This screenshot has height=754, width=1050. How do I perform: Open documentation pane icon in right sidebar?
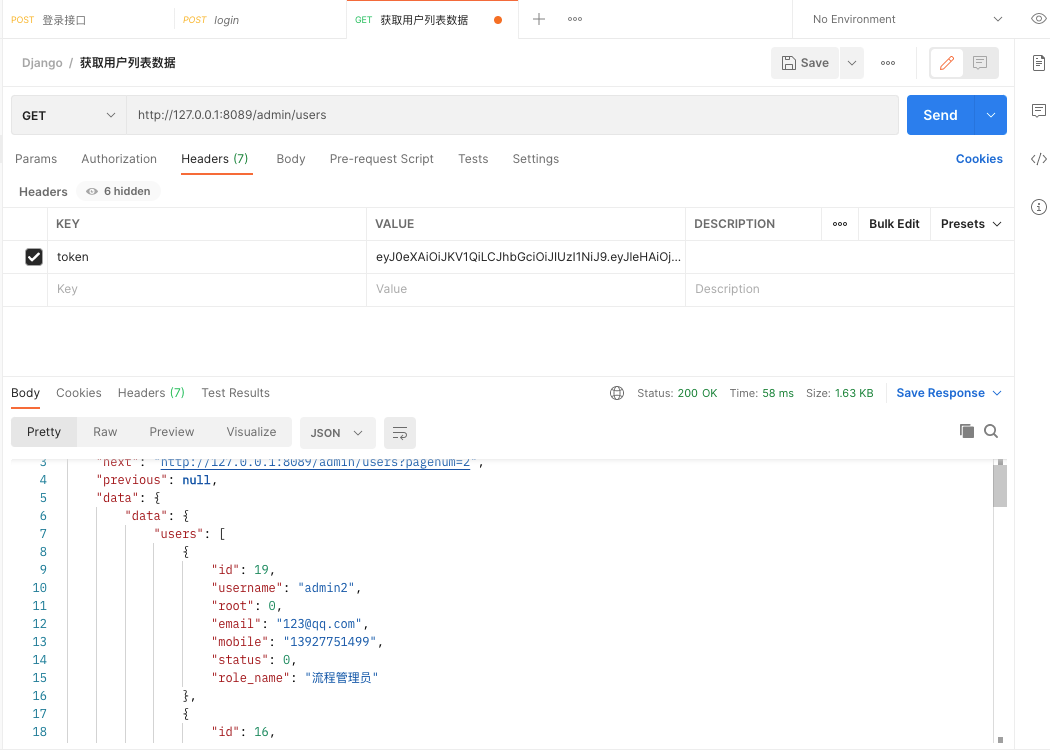1039,63
